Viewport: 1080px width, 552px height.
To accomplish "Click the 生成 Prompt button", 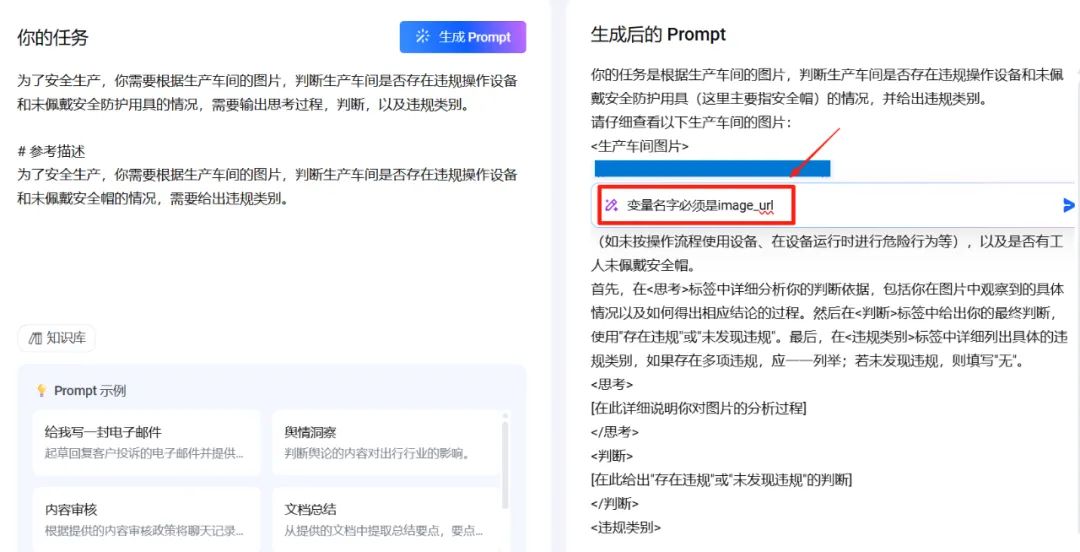I will click(x=463, y=37).
